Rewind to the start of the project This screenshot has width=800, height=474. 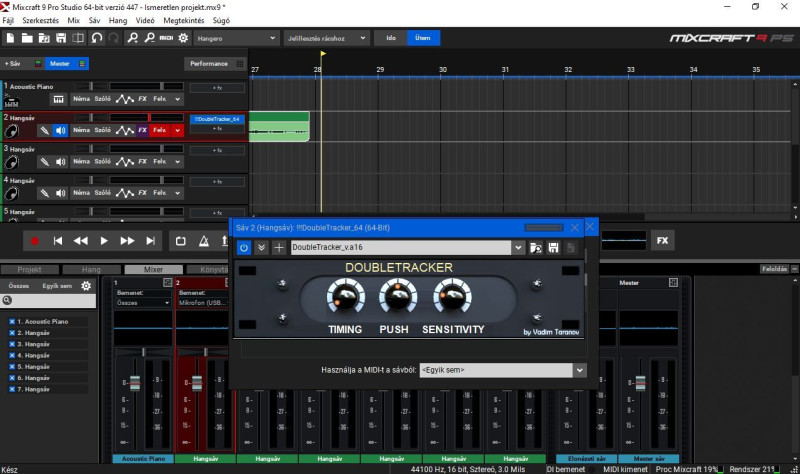[x=58, y=241]
